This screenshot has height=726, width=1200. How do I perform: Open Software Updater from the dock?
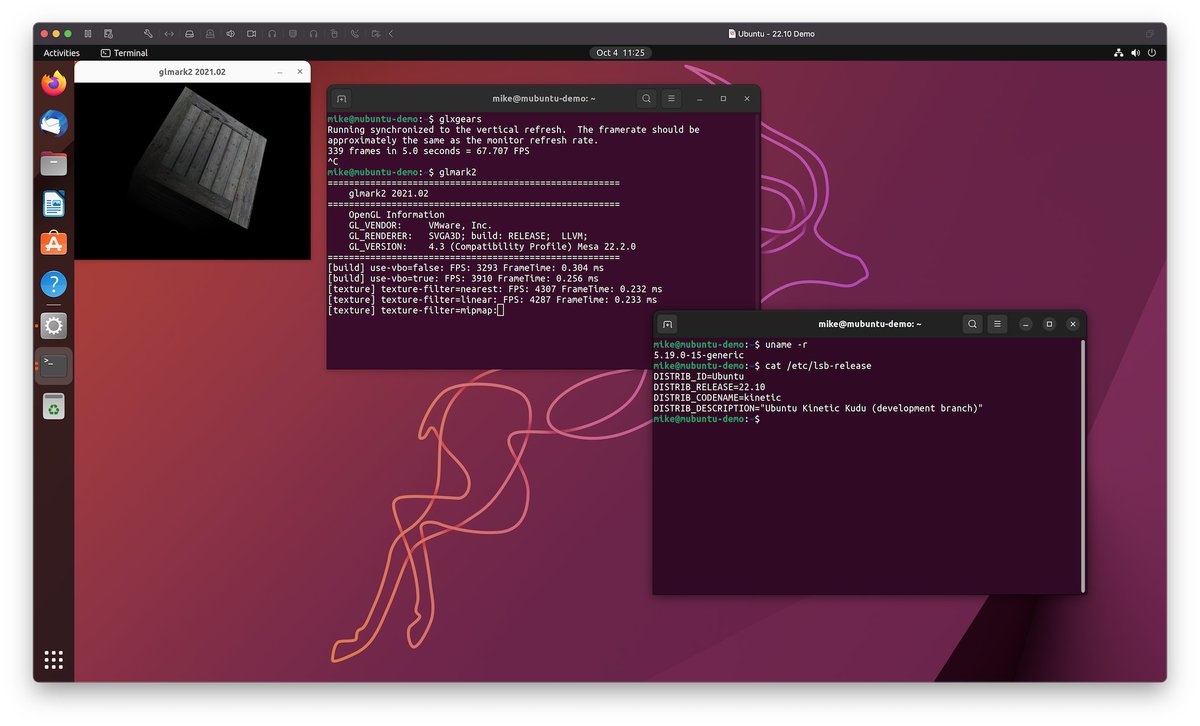pyautogui.click(x=53, y=406)
